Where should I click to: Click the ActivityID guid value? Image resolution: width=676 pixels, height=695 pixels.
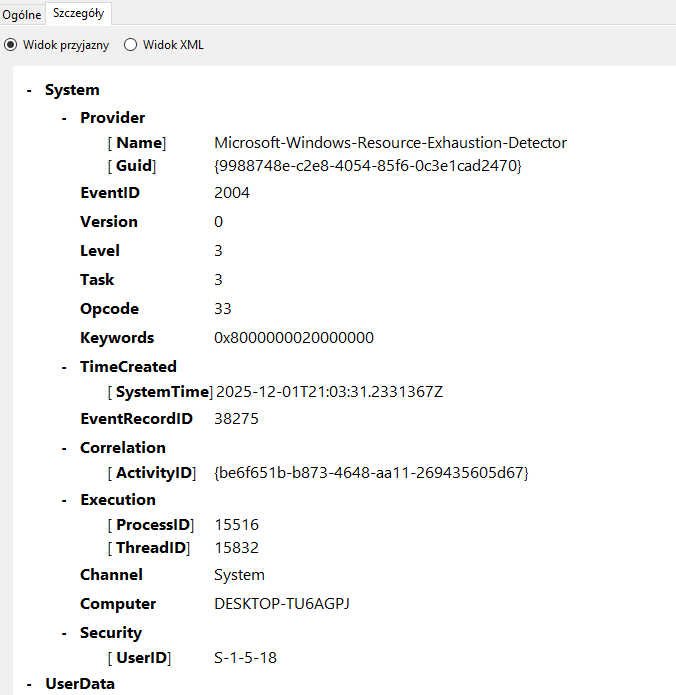(x=371, y=472)
